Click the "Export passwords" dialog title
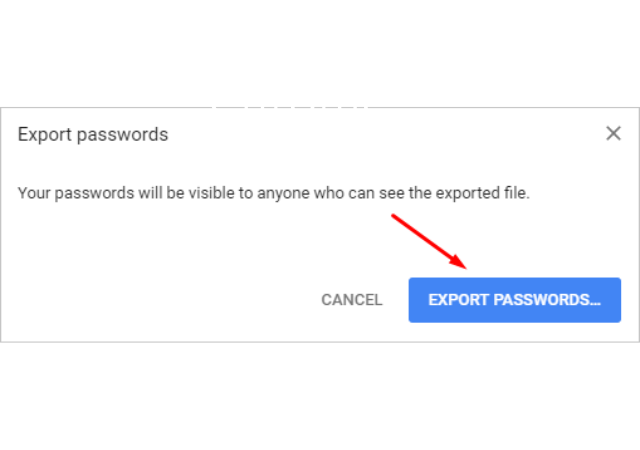The height and width of the screenshot is (450, 640). point(93,135)
